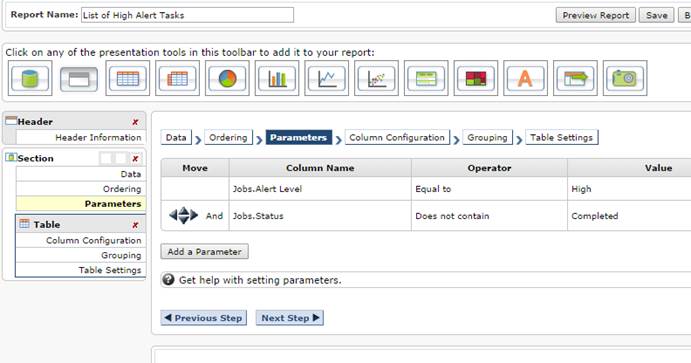Add a pie chart to the report

pyautogui.click(x=227, y=78)
